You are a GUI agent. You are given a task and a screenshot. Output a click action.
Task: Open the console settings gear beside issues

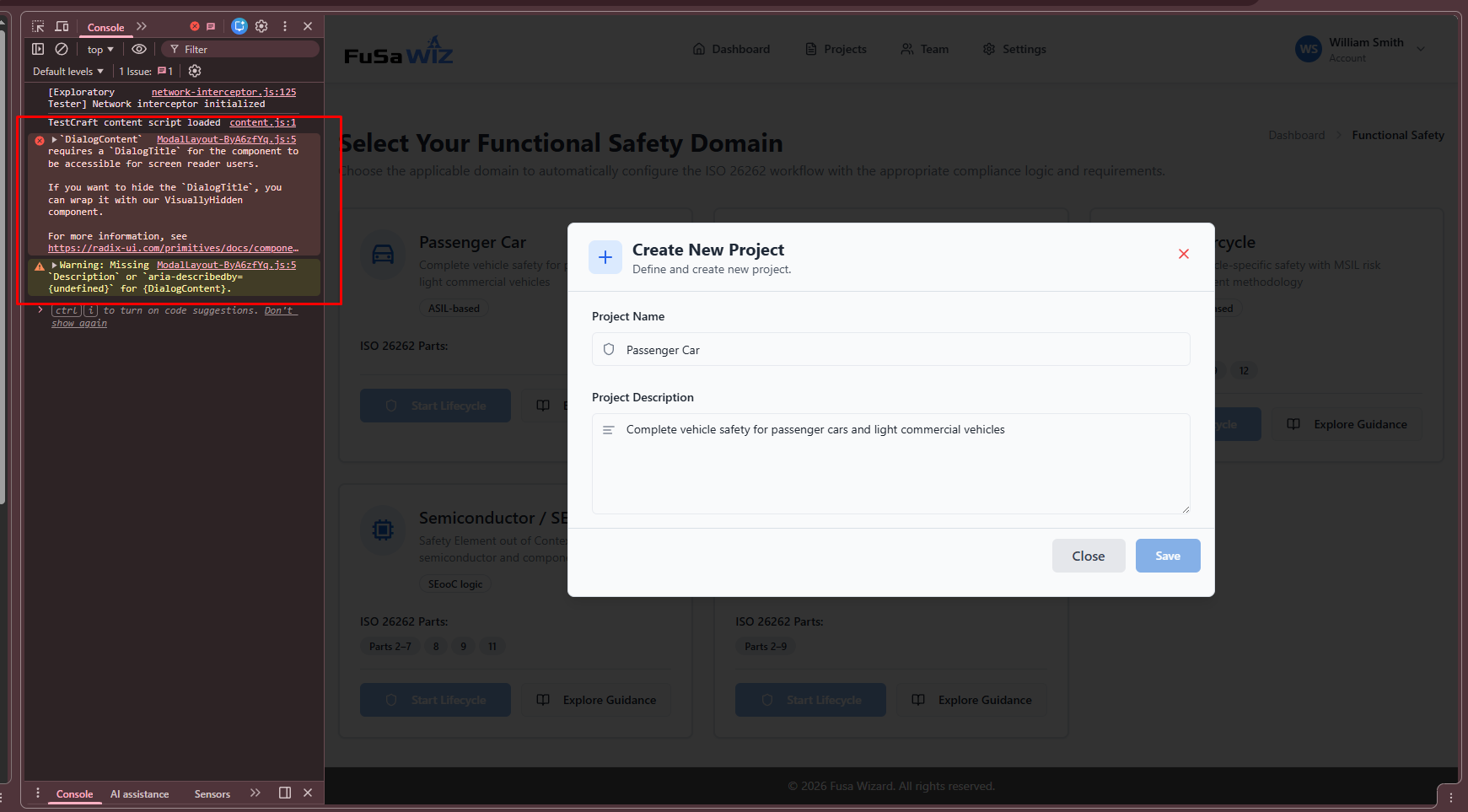(x=195, y=71)
